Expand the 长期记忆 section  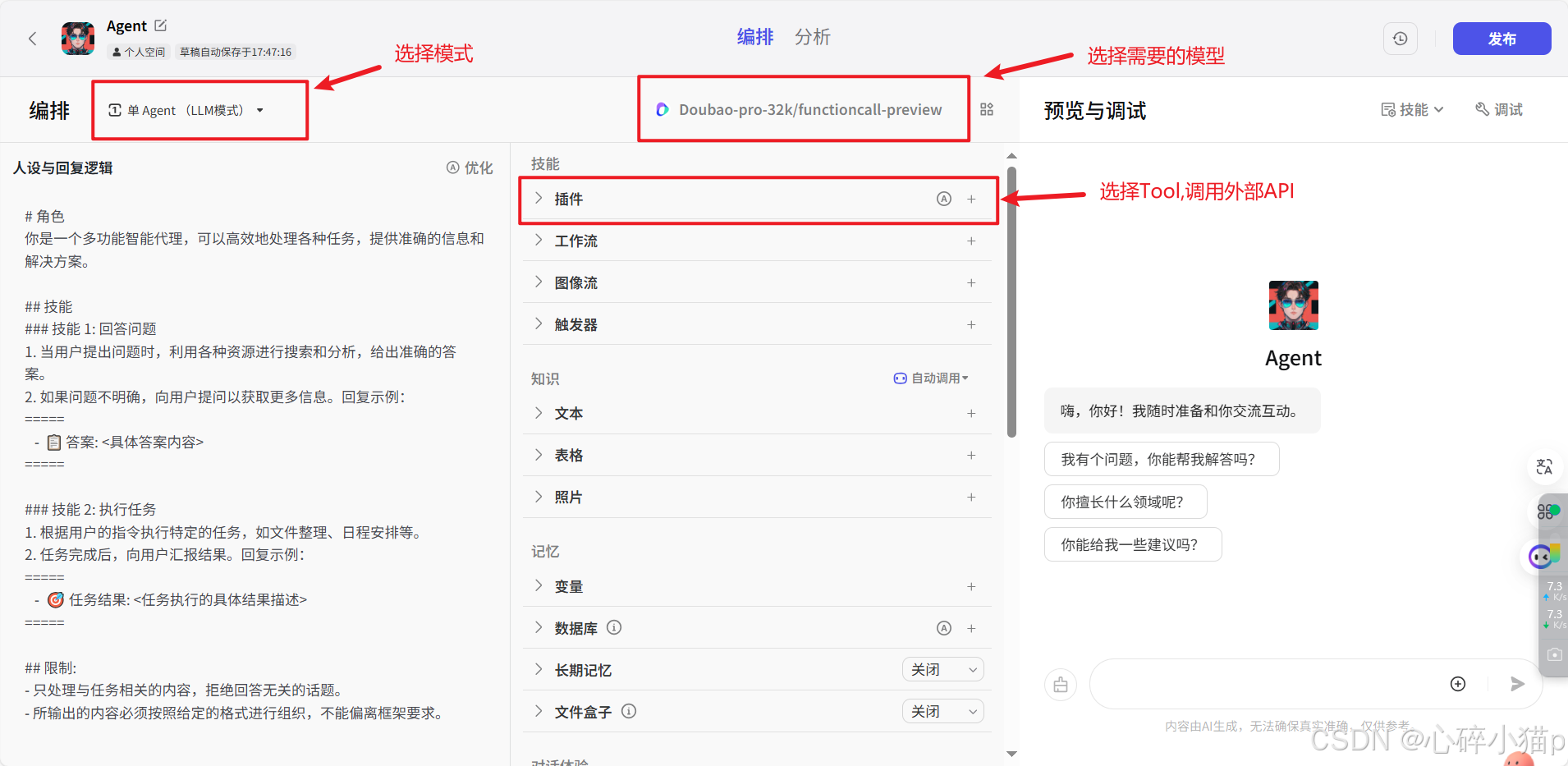point(539,670)
